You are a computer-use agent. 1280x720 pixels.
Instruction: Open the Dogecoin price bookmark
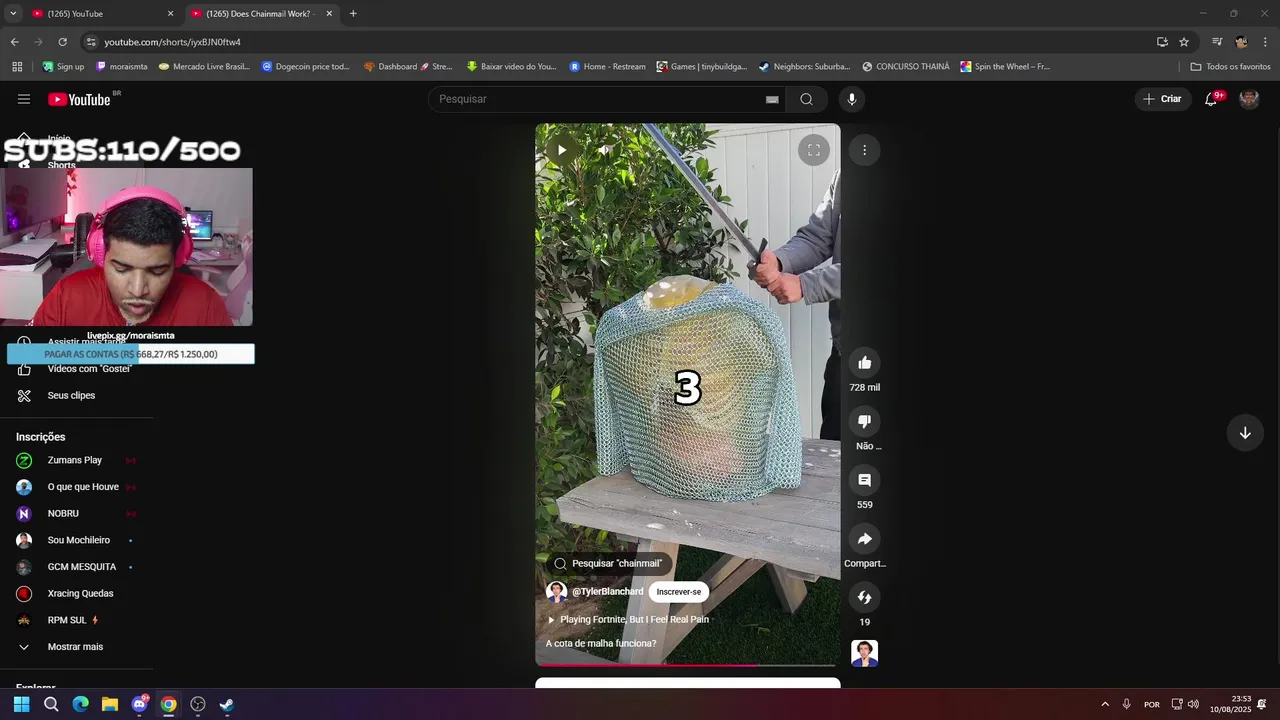coord(306,67)
